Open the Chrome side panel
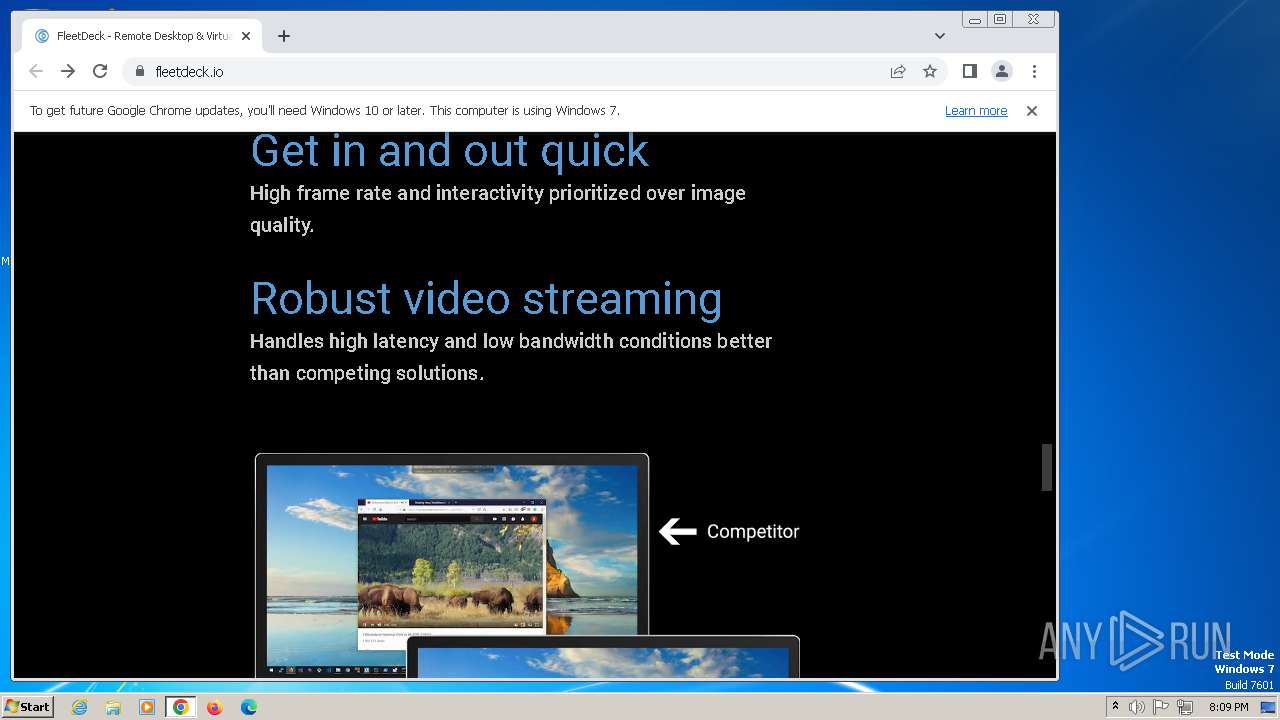 (x=969, y=71)
